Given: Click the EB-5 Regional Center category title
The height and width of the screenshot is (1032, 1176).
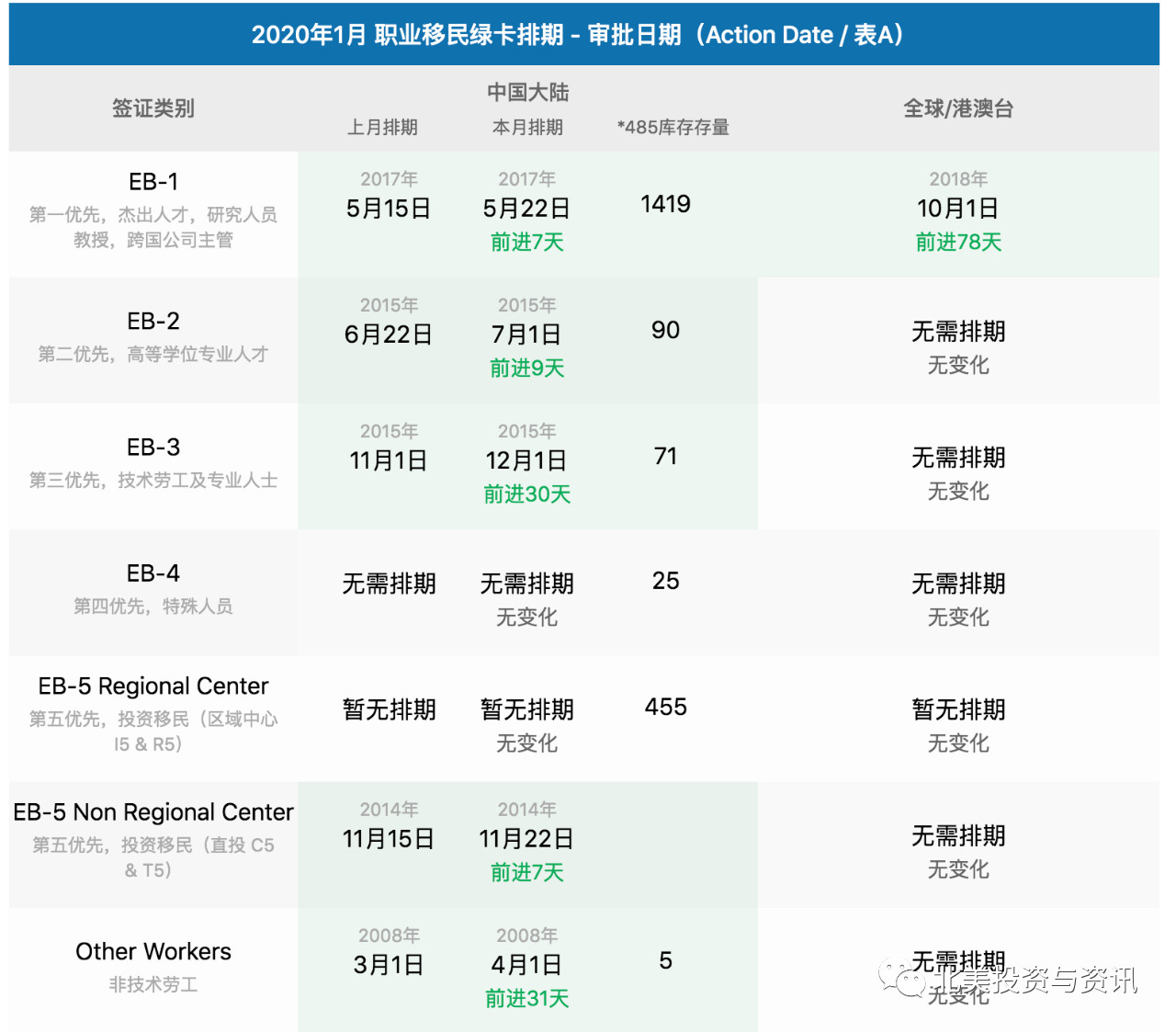Looking at the screenshot, I should 153,686.
